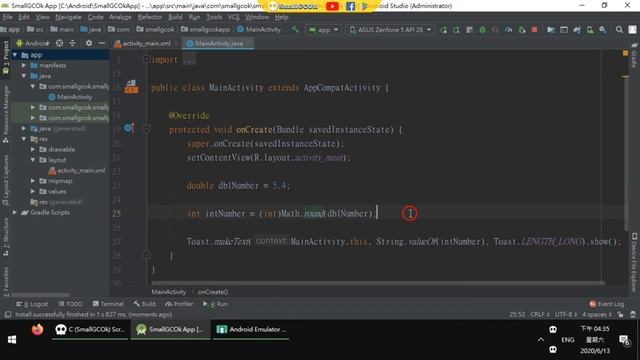Open Project panel gear settings

89,43
